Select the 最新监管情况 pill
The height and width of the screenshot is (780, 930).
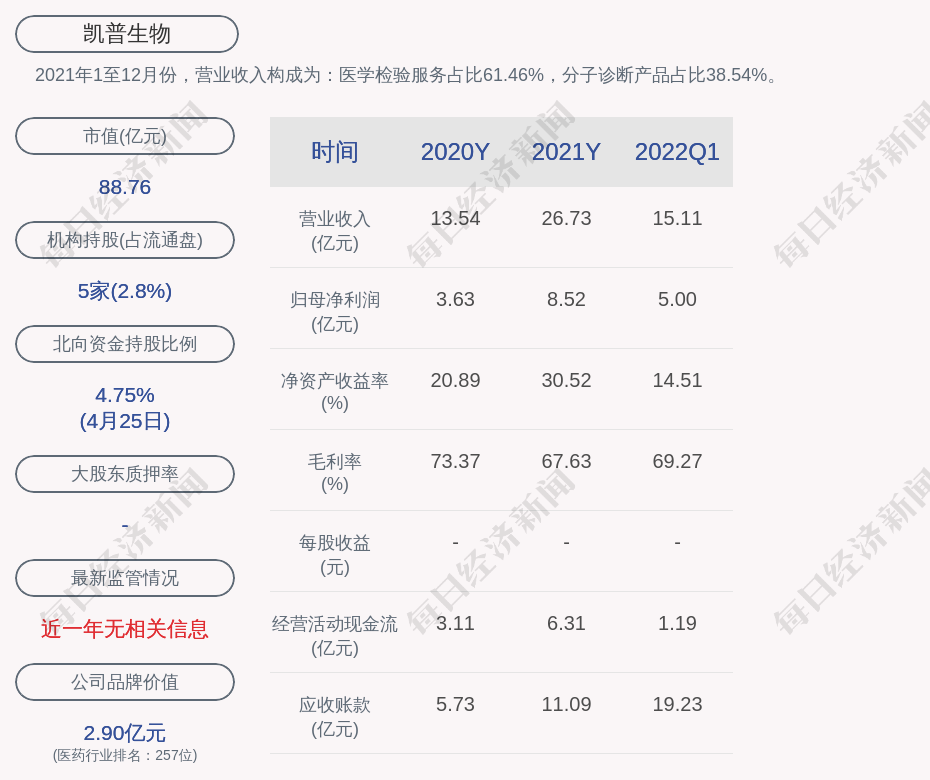[125, 578]
